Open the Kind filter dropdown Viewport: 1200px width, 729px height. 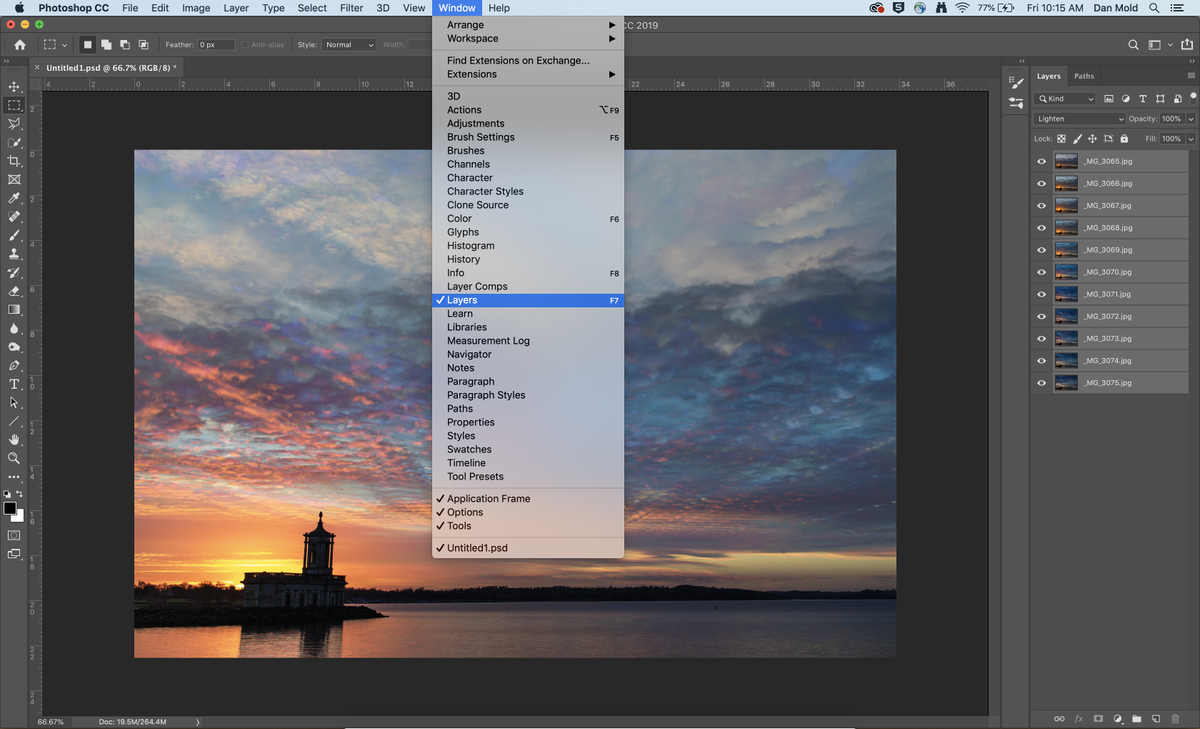(x=1065, y=98)
